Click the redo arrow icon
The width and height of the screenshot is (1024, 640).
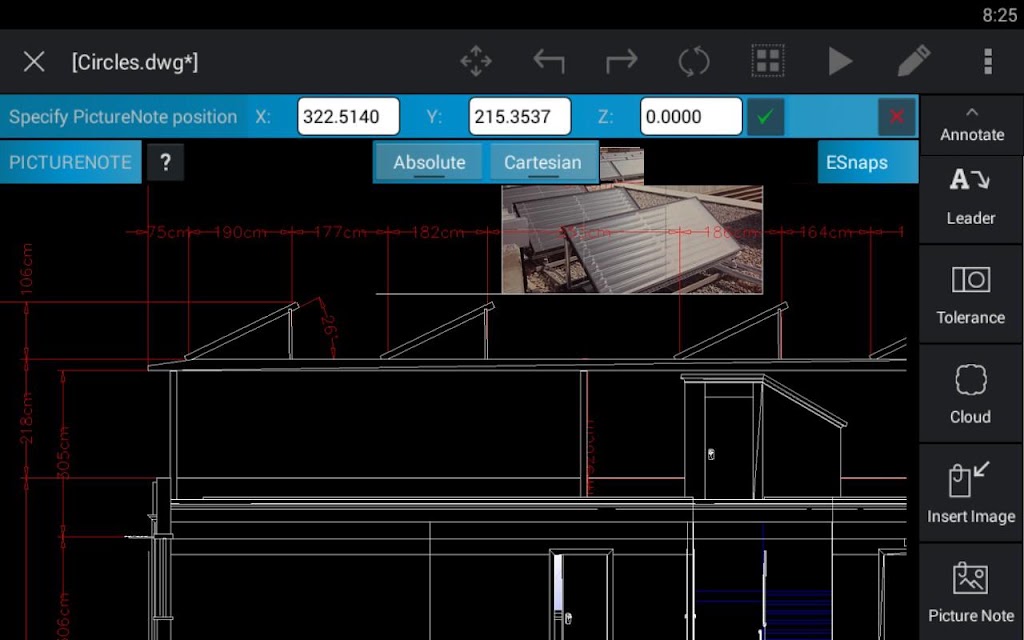click(621, 61)
